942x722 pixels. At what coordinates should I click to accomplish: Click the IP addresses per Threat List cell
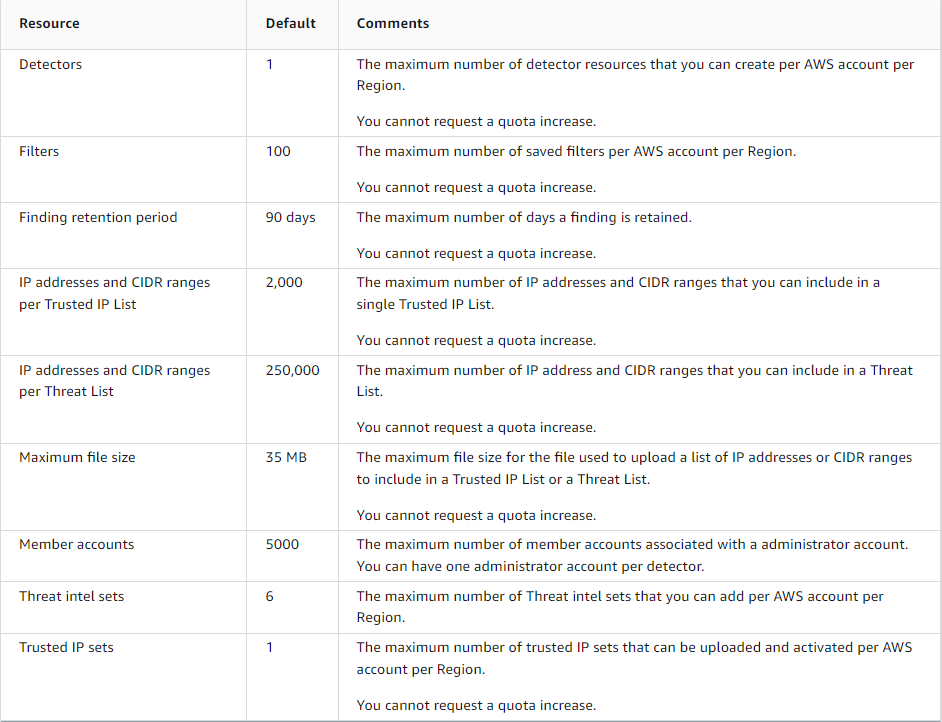114,381
